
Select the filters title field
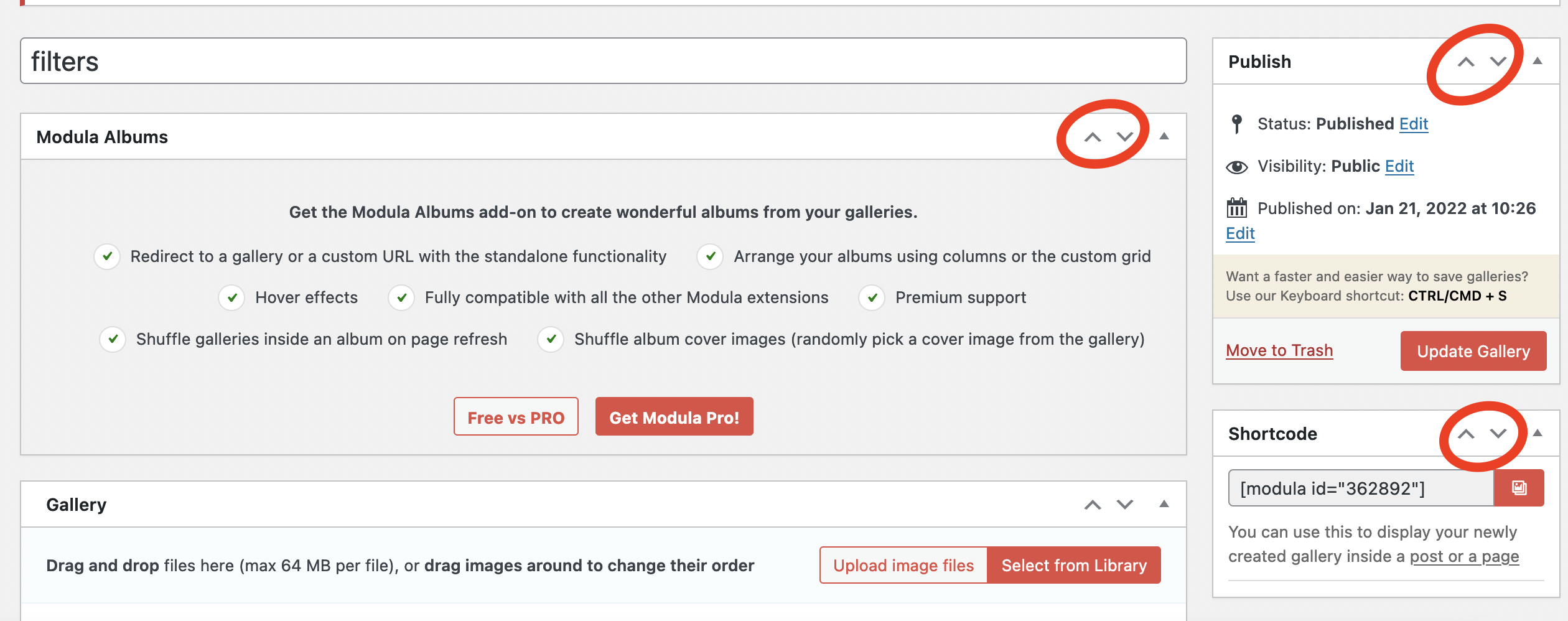pyautogui.click(x=604, y=62)
